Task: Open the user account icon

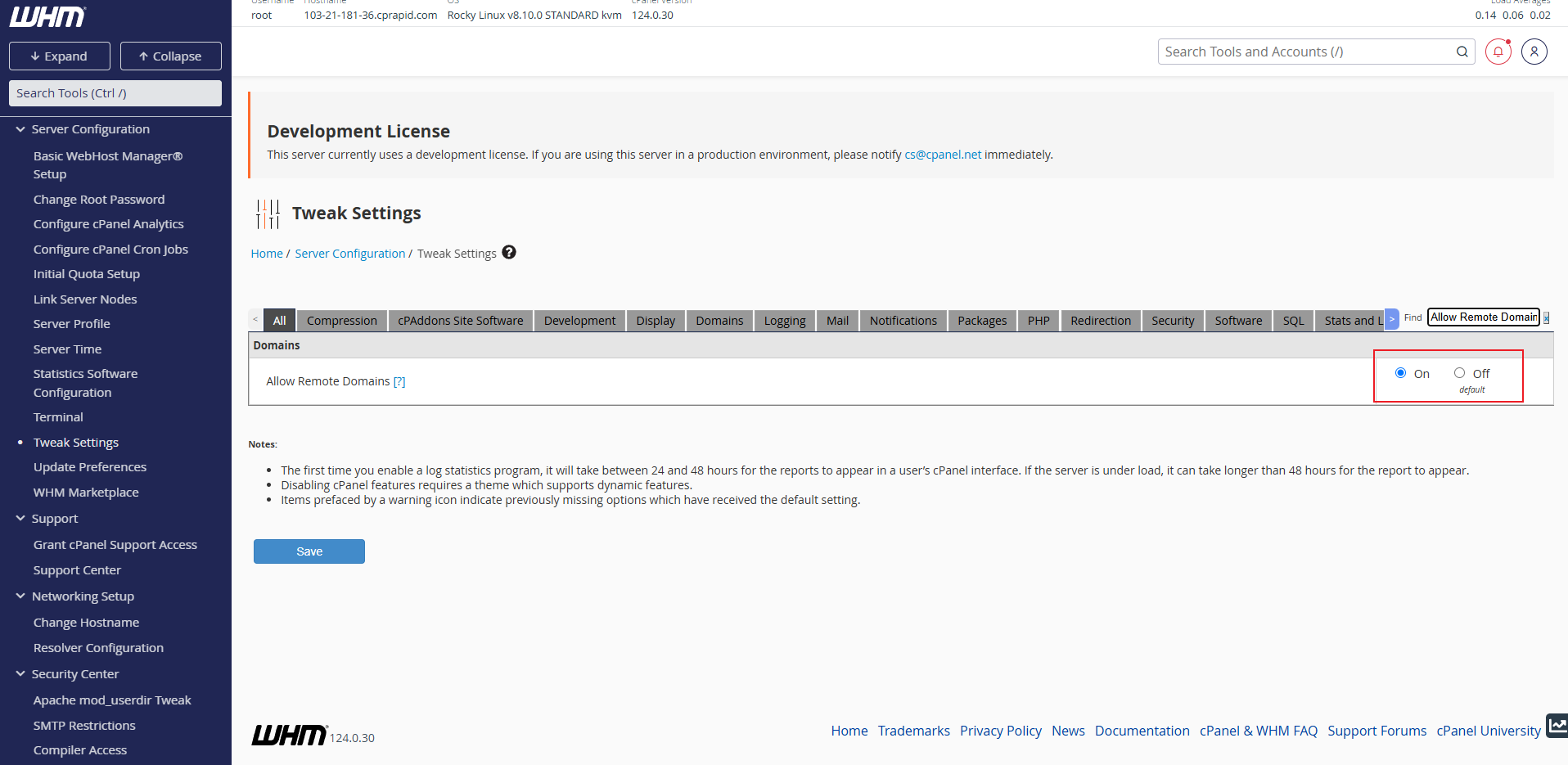Action: click(1534, 52)
